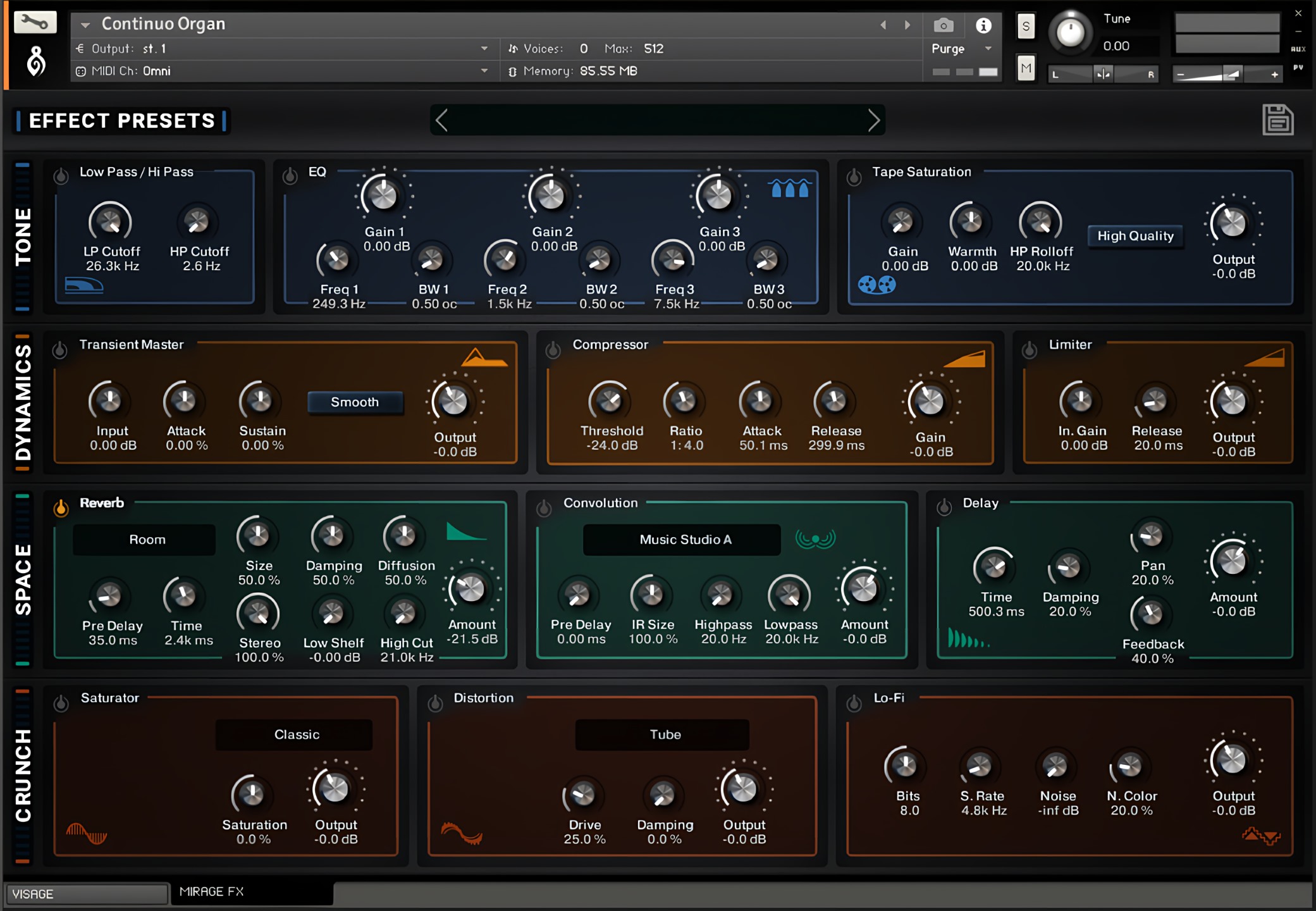Click the convolution speaker icon

tap(816, 539)
